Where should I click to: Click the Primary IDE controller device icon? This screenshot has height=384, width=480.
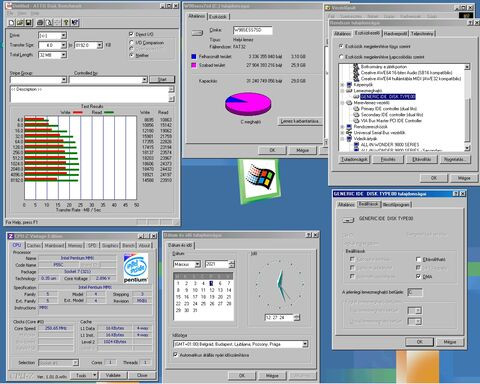[x=356, y=109]
